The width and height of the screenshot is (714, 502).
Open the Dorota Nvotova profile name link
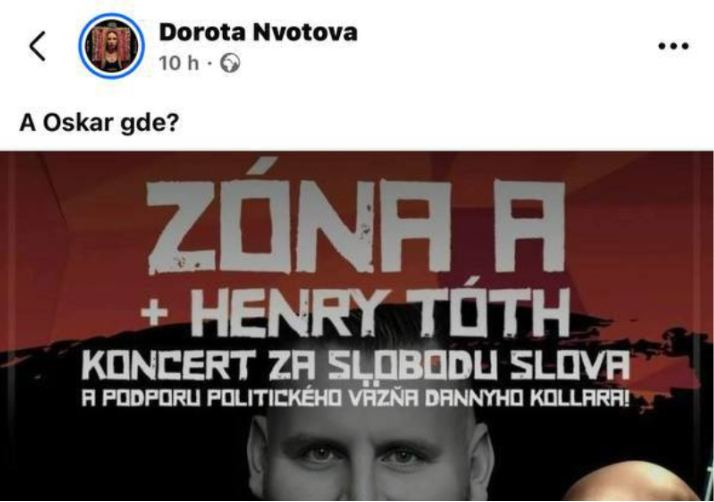click(x=258, y=32)
